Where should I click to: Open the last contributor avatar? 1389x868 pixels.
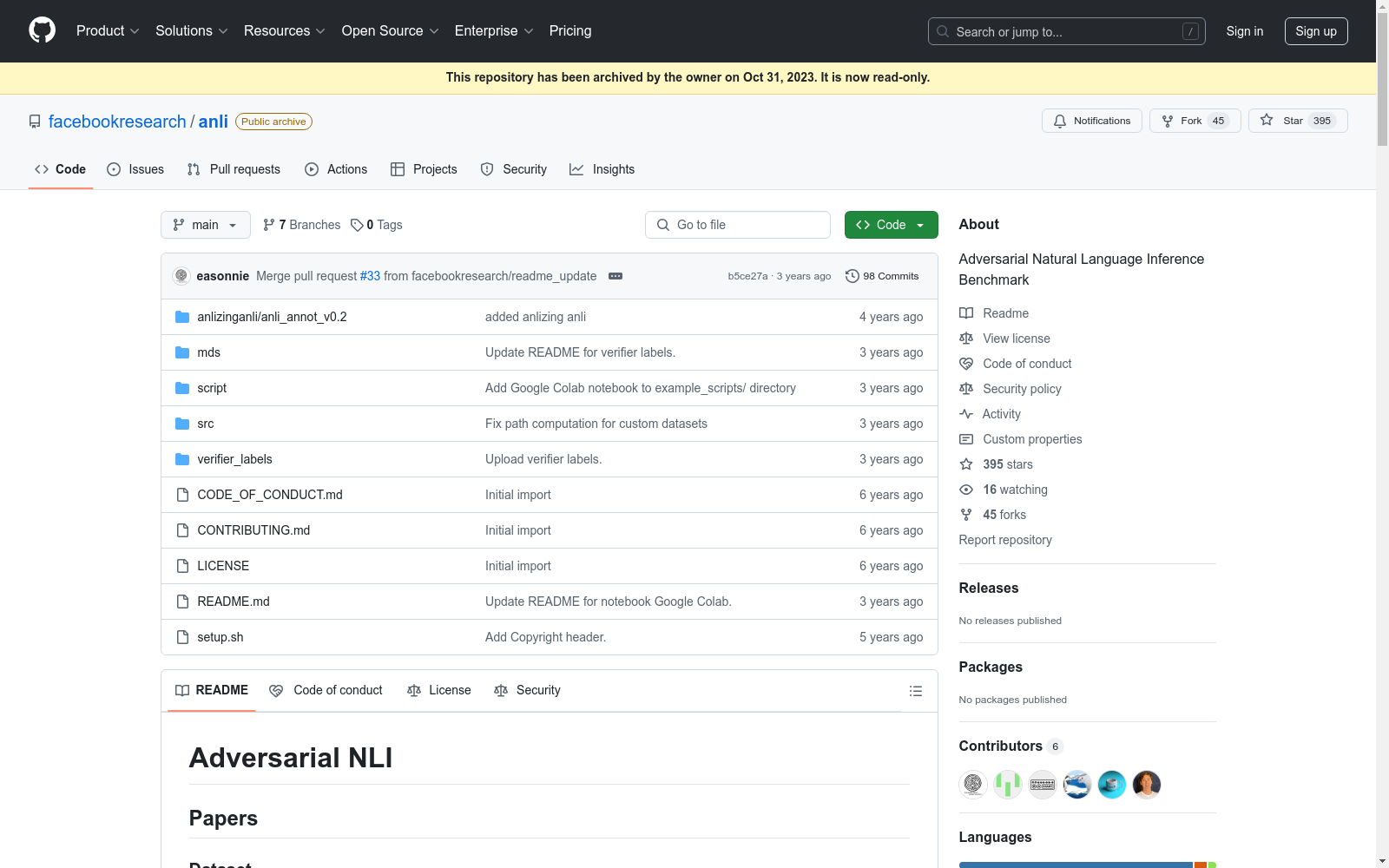1147,785
